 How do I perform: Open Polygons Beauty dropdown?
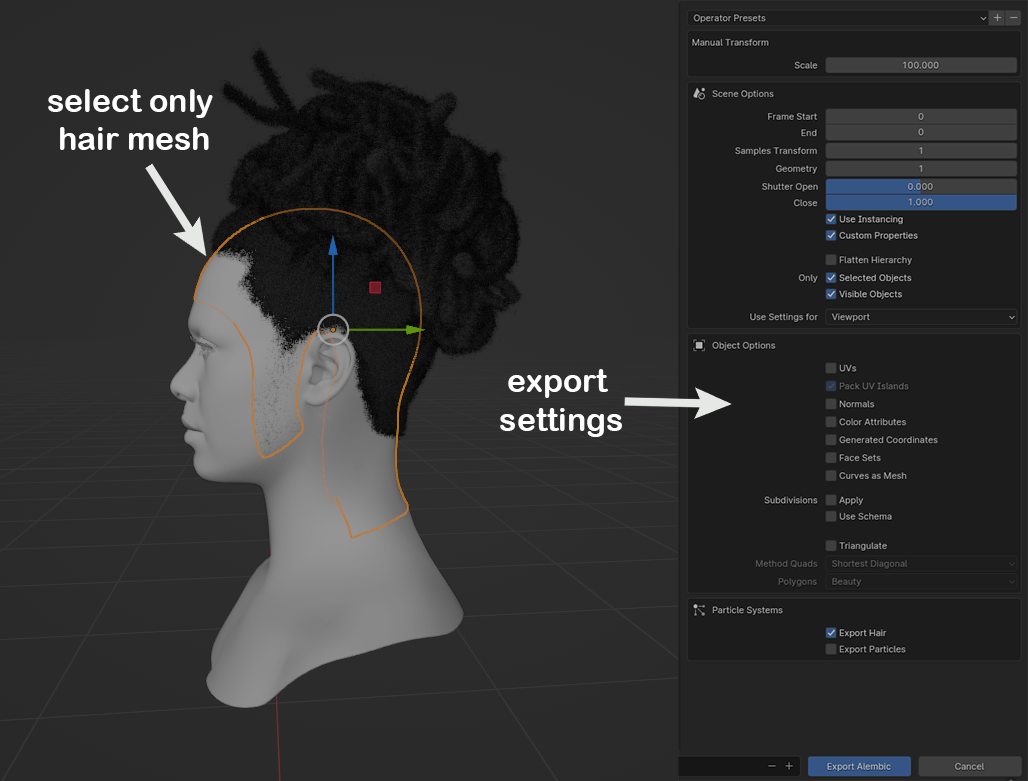tap(921, 582)
